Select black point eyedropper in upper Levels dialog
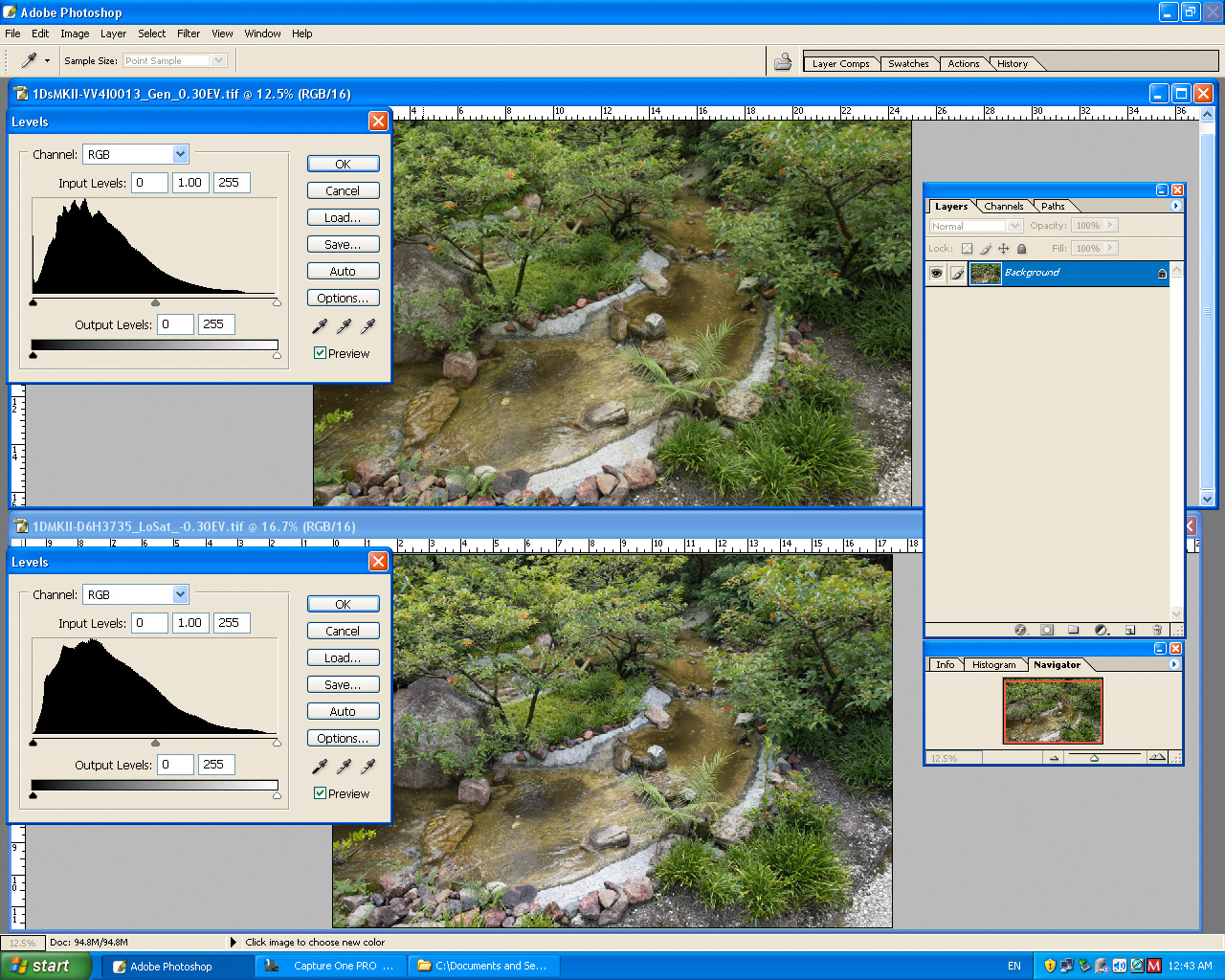Screen dimensions: 1225x980 [320, 326]
